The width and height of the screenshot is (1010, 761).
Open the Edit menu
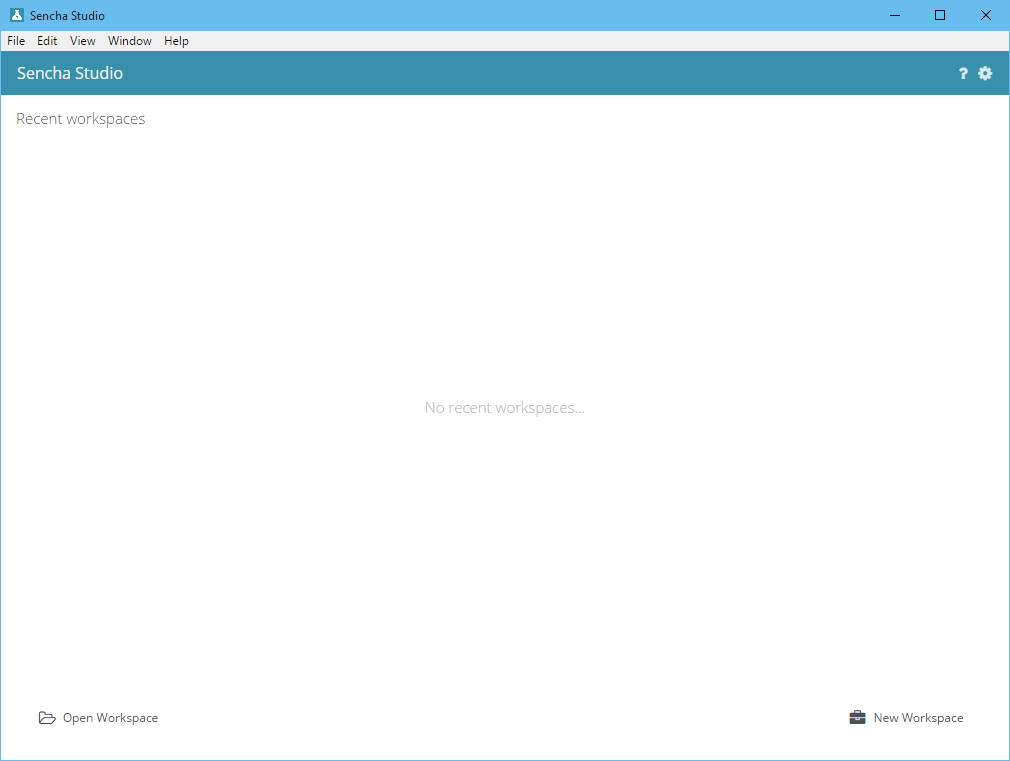point(47,41)
